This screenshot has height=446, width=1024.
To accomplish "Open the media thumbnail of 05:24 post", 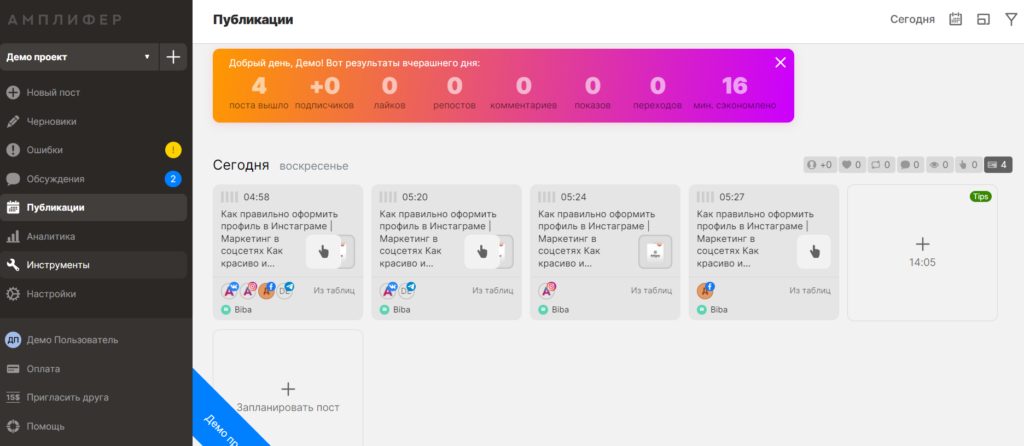I will point(655,252).
